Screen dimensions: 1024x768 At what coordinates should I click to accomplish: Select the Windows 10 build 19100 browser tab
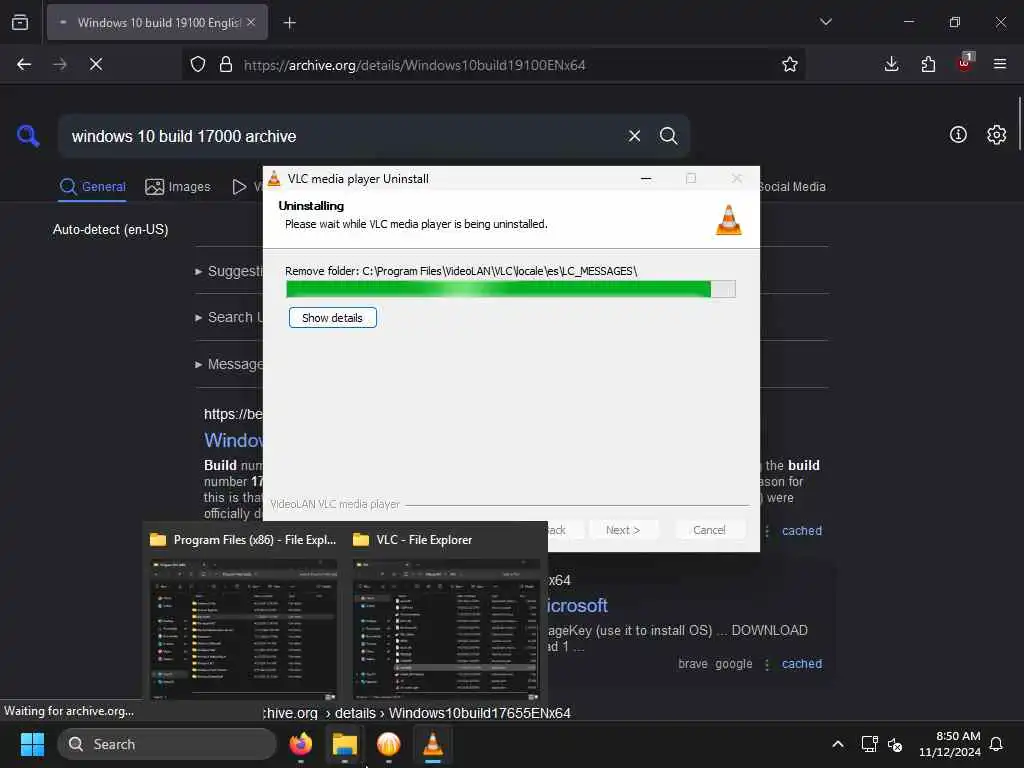pos(157,22)
